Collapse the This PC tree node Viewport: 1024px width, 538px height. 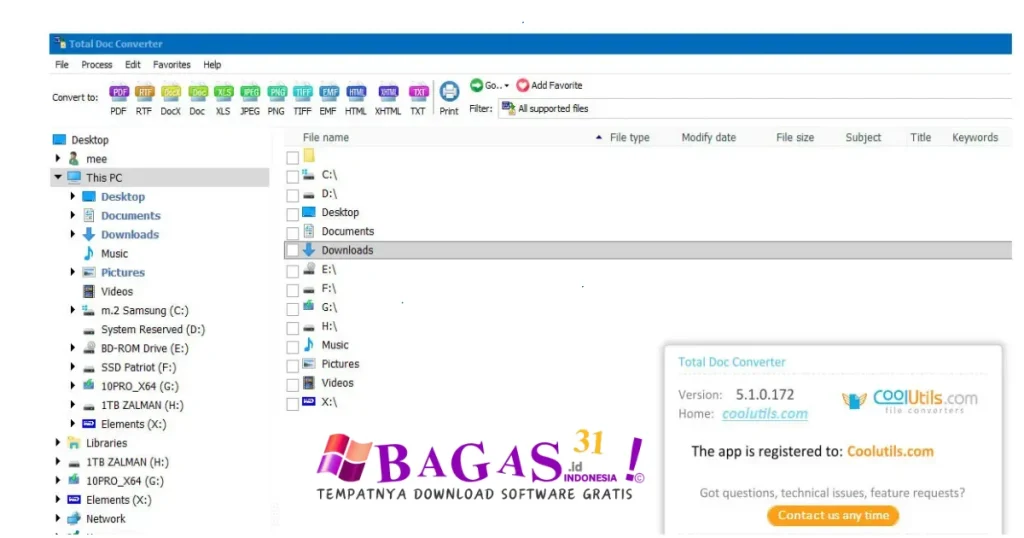pos(58,177)
